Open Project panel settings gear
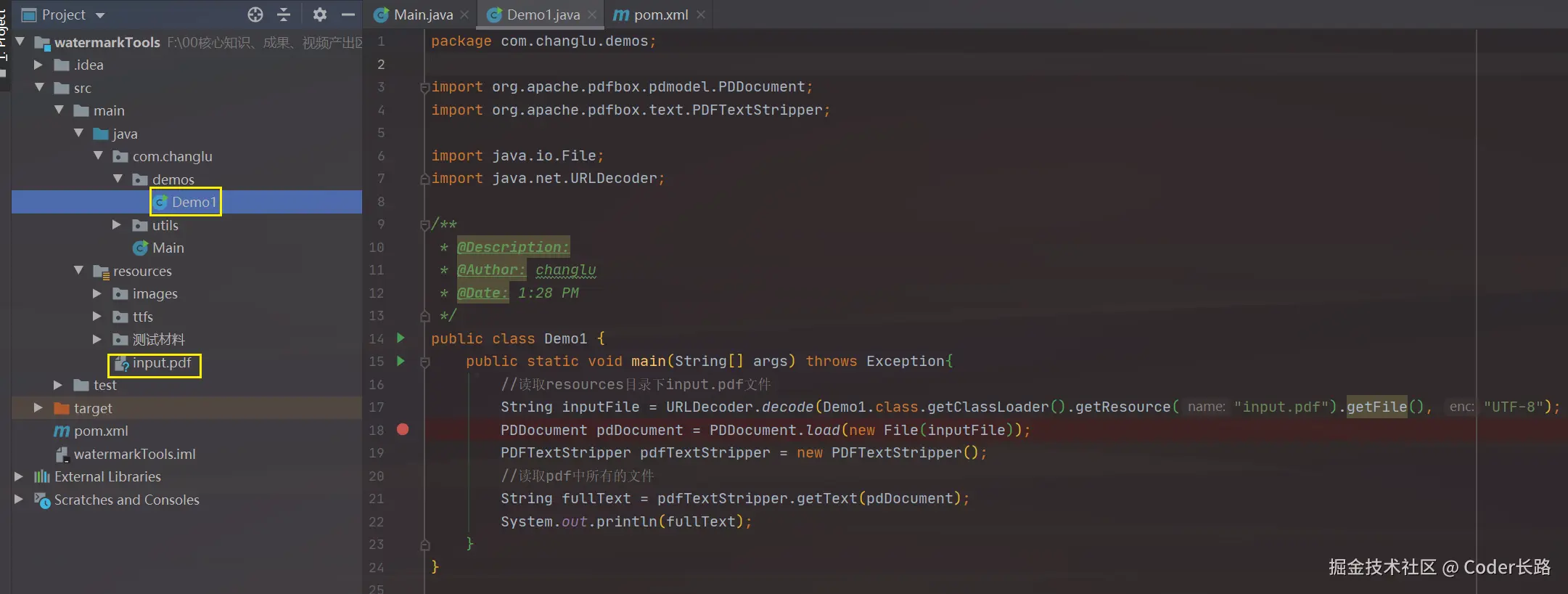The width and height of the screenshot is (1568, 594). point(319,15)
